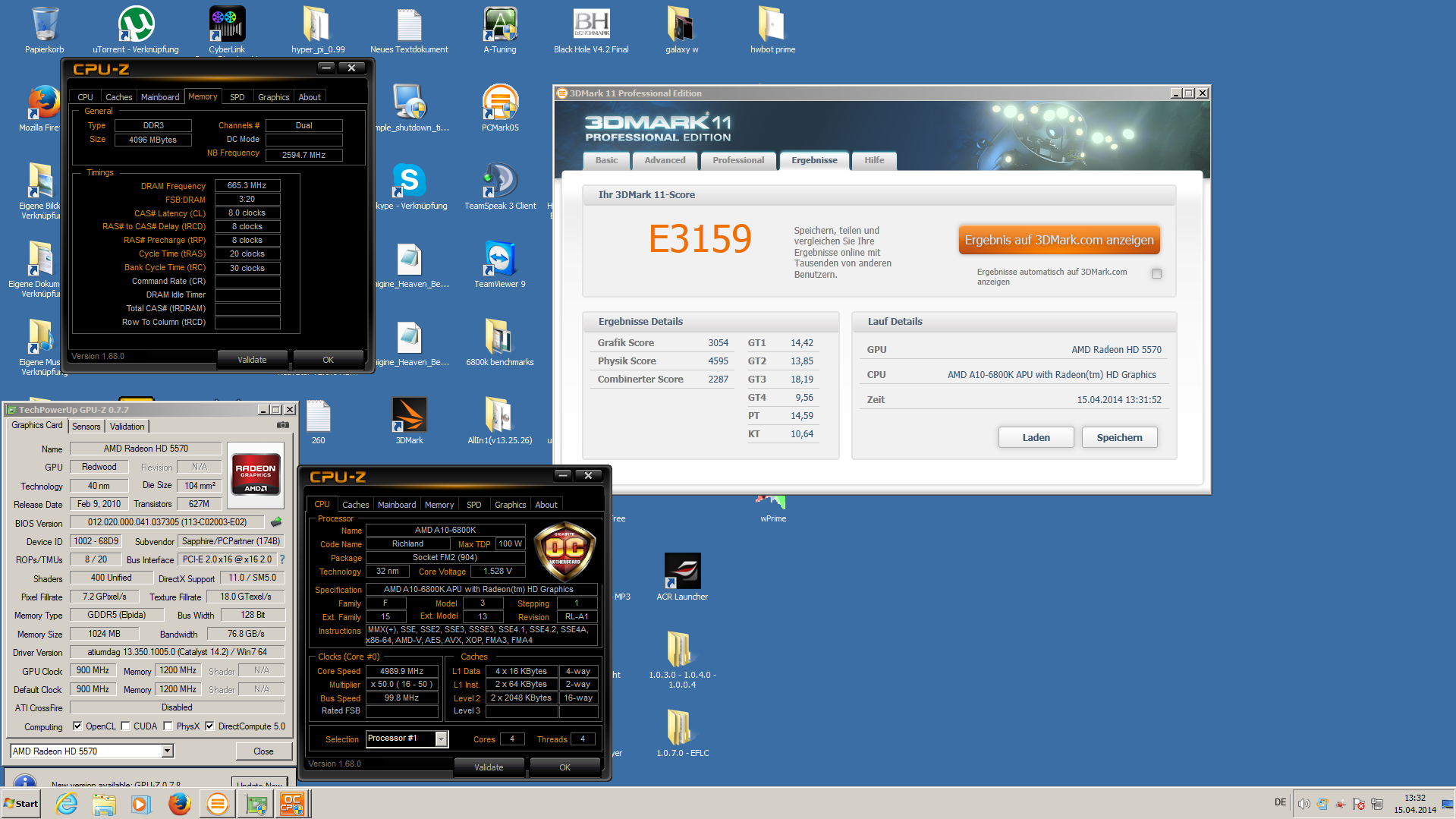Viewport: 1456px width, 819px height.
Task: Open Windows Explorer from the taskbar
Action: pos(104,804)
